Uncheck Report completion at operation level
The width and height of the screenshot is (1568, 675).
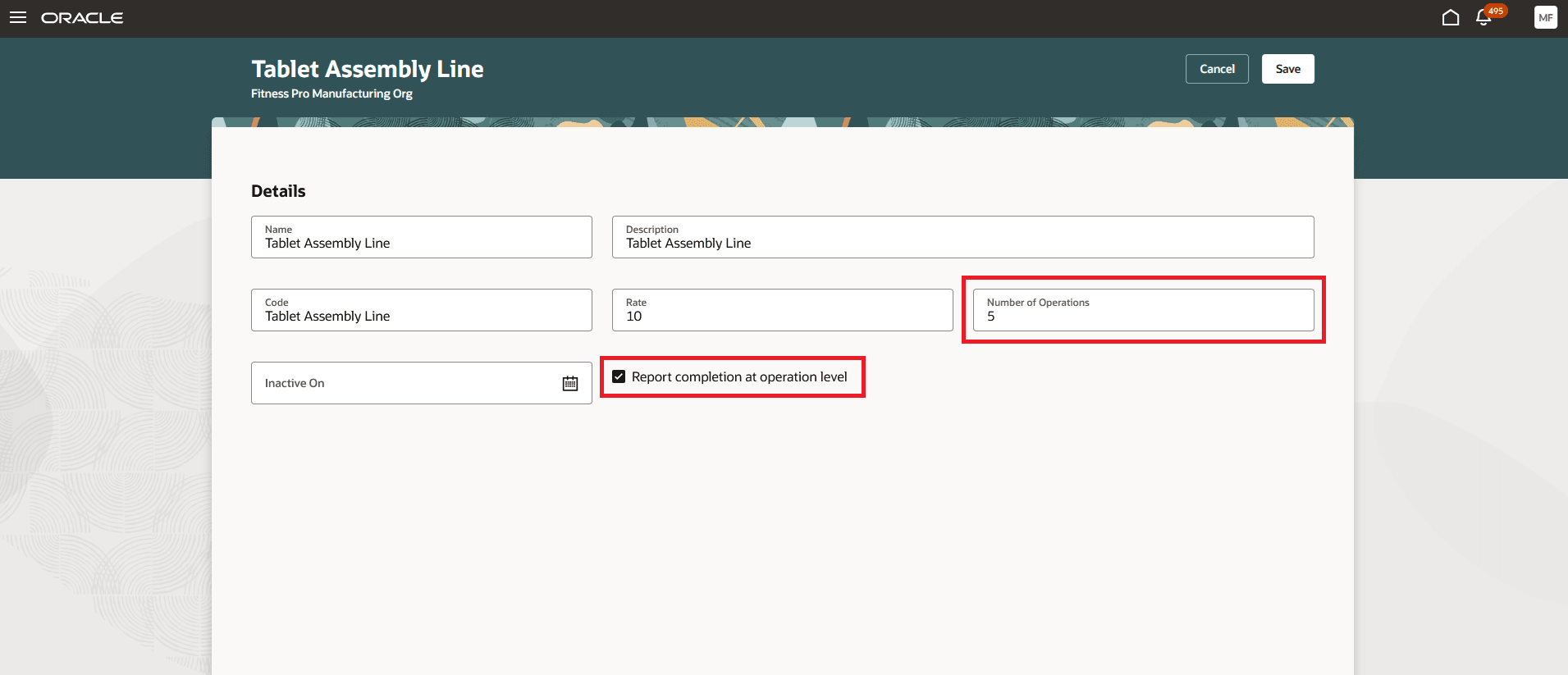(x=619, y=376)
